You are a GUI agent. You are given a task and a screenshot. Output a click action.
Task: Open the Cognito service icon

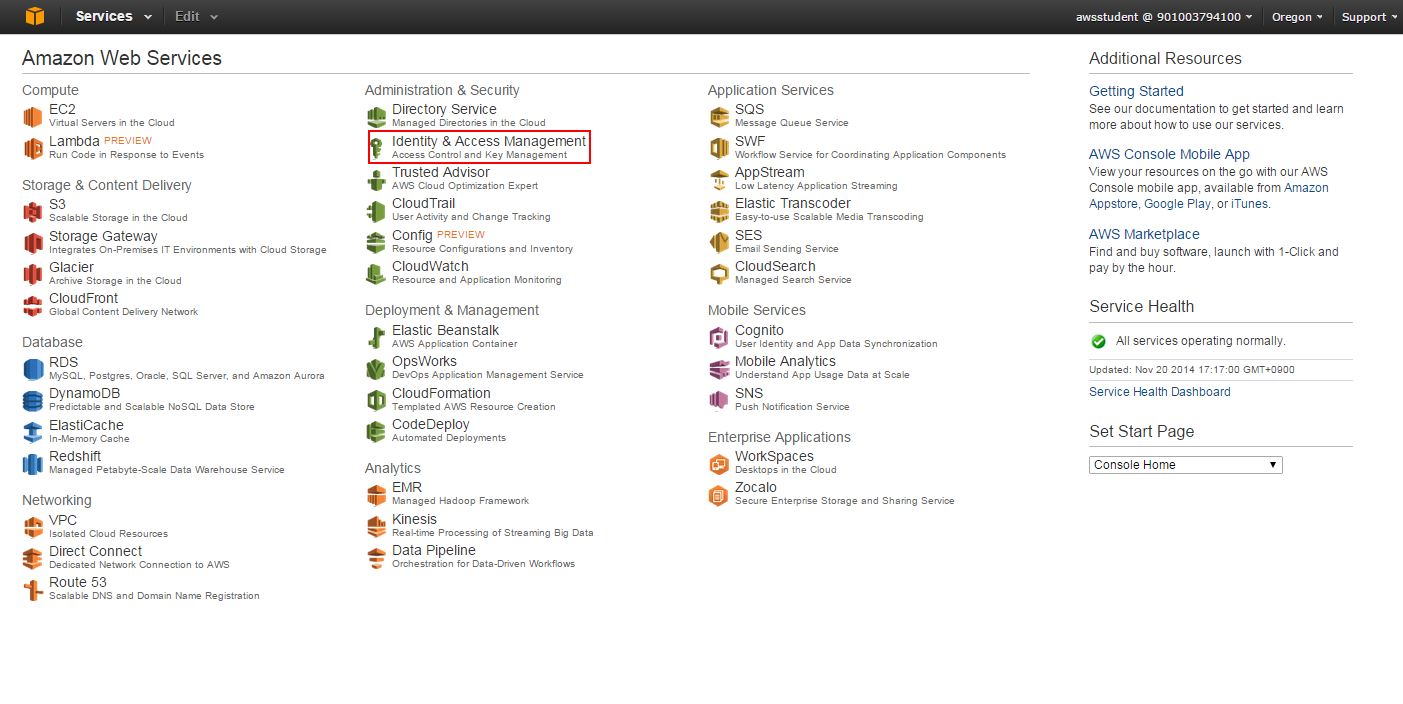coord(719,337)
